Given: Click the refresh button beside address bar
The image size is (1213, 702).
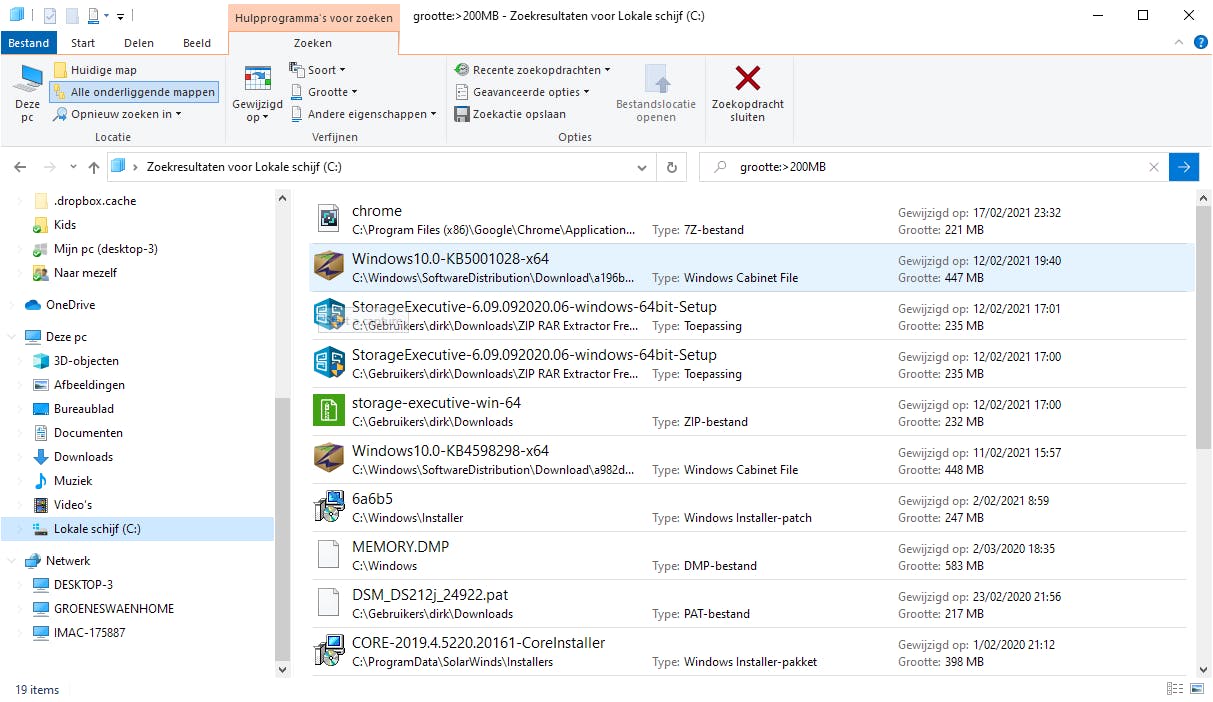Looking at the screenshot, I should coord(672,167).
